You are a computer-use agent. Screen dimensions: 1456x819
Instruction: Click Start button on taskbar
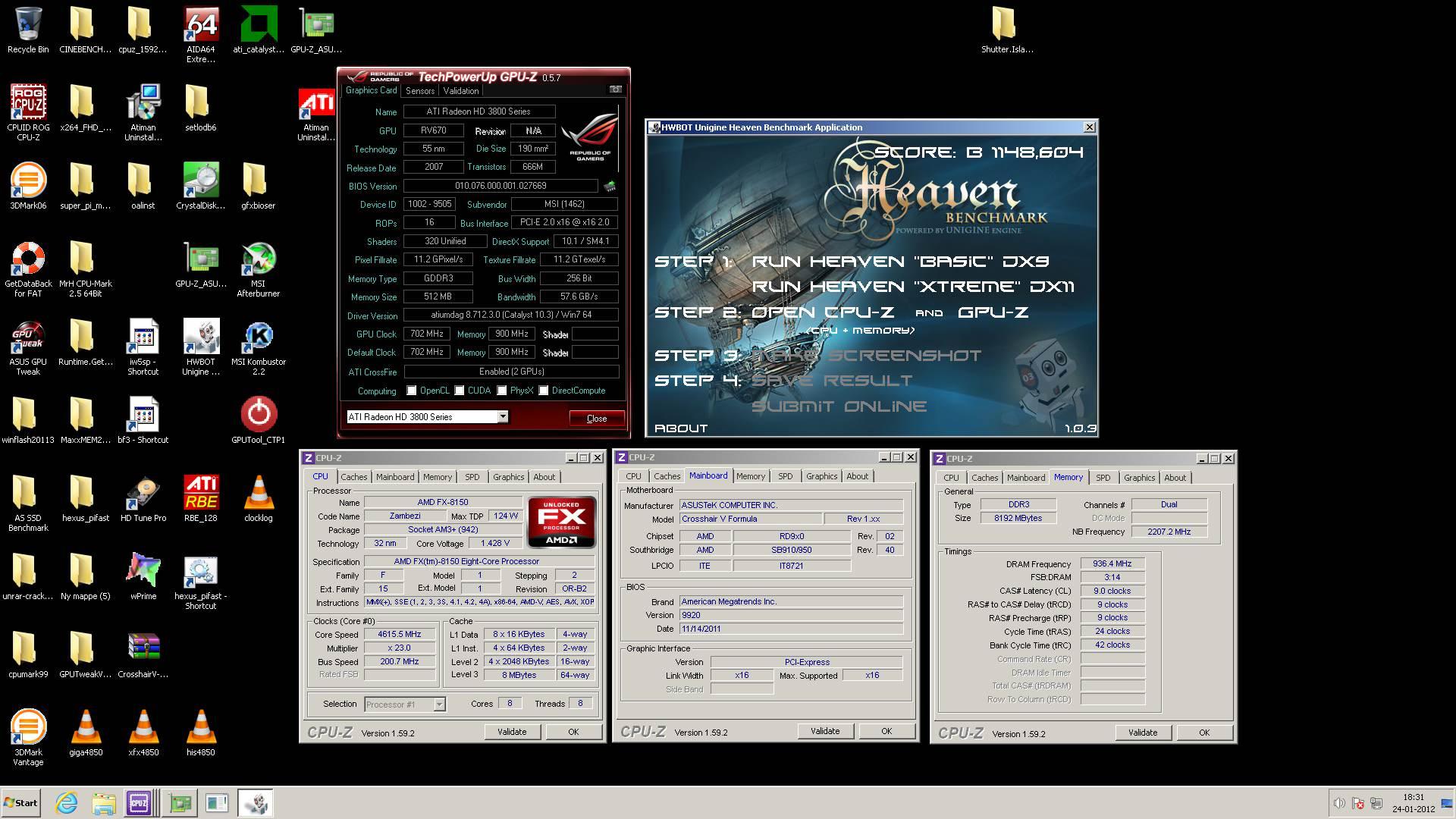coord(20,803)
